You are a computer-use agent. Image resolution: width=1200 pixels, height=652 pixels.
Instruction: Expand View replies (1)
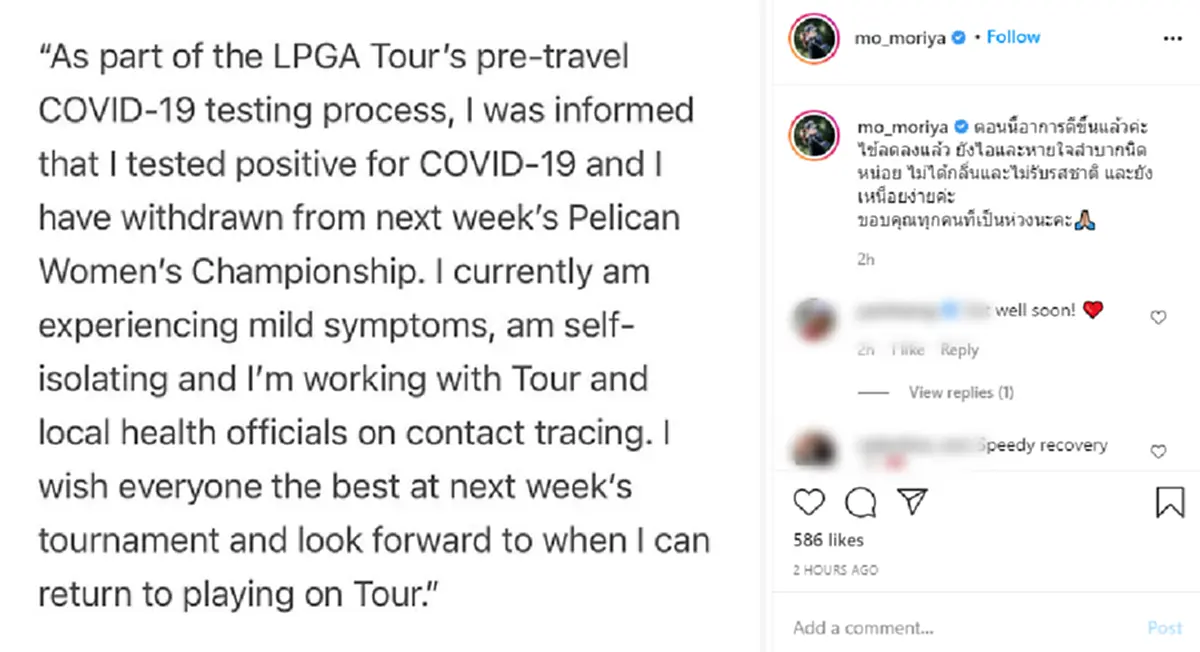point(960,393)
